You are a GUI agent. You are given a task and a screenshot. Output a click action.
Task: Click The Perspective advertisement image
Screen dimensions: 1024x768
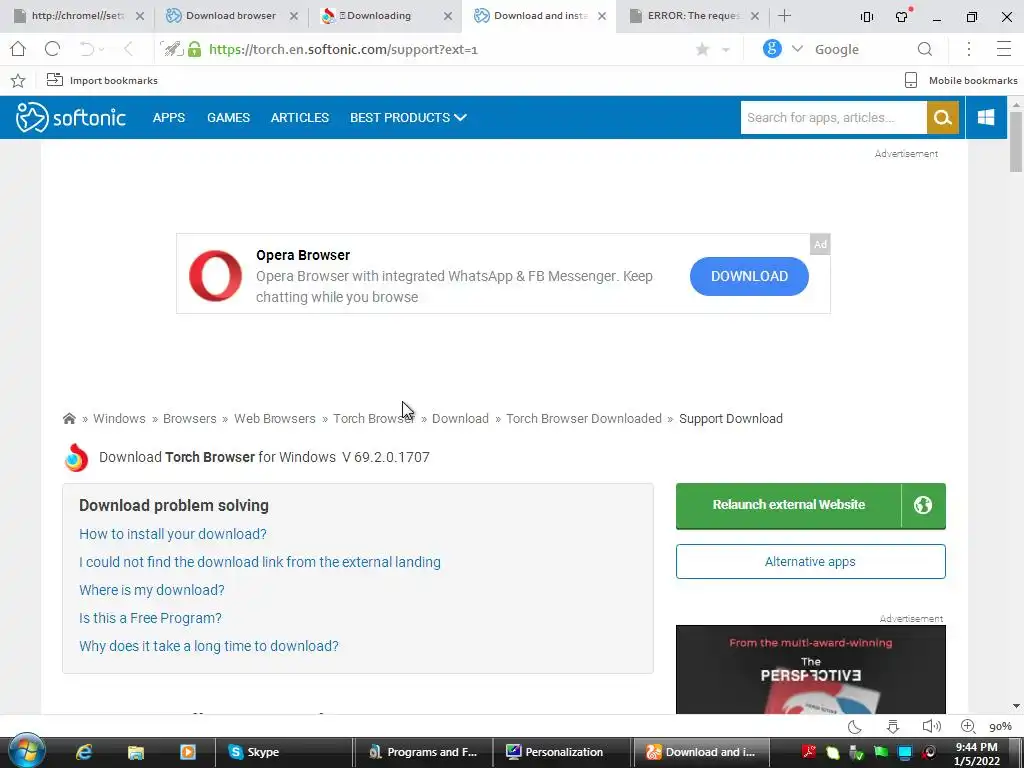(x=810, y=669)
